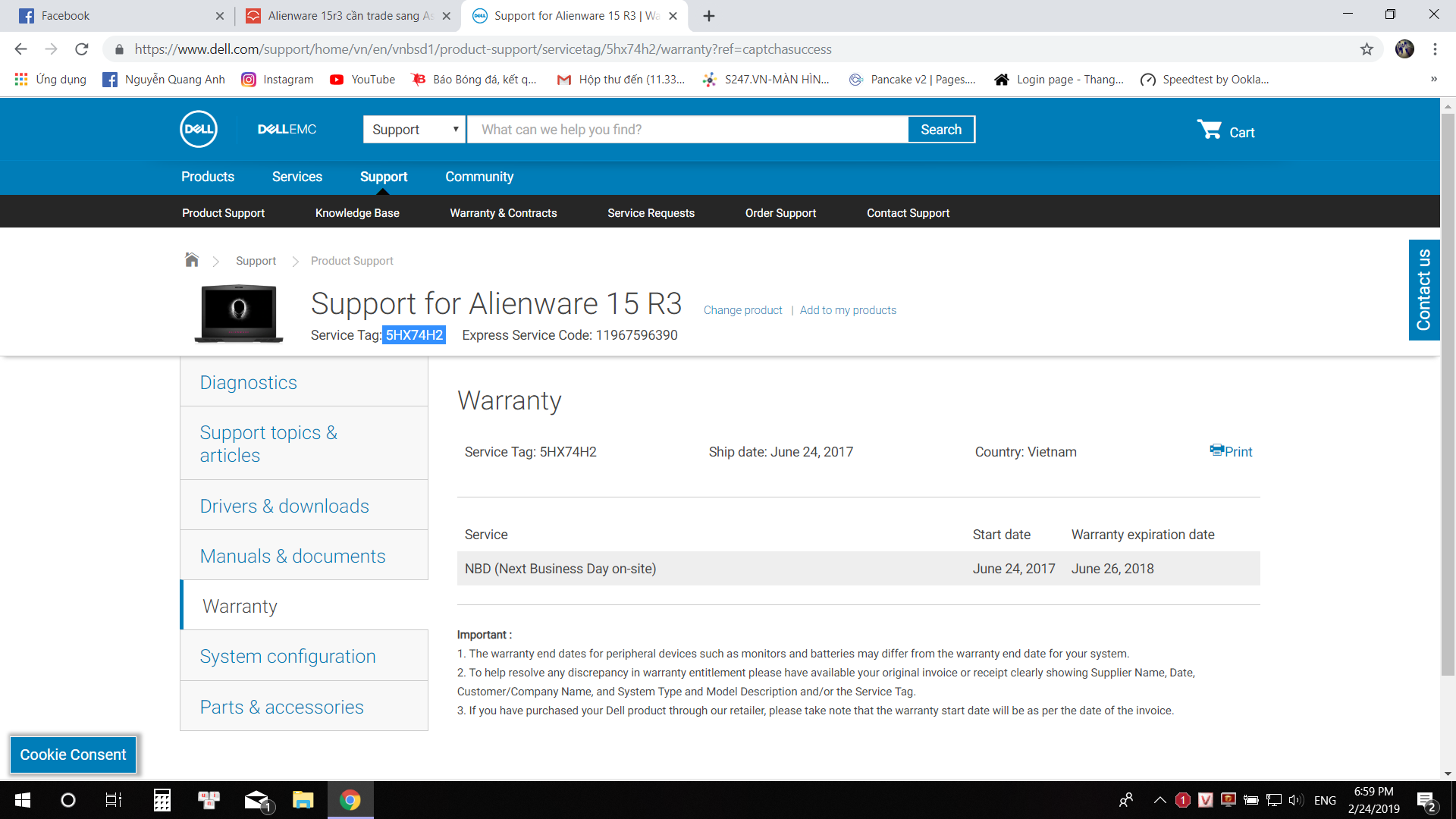Click the 'What can we help' search field
1456x819 pixels.
tap(686, 130)
